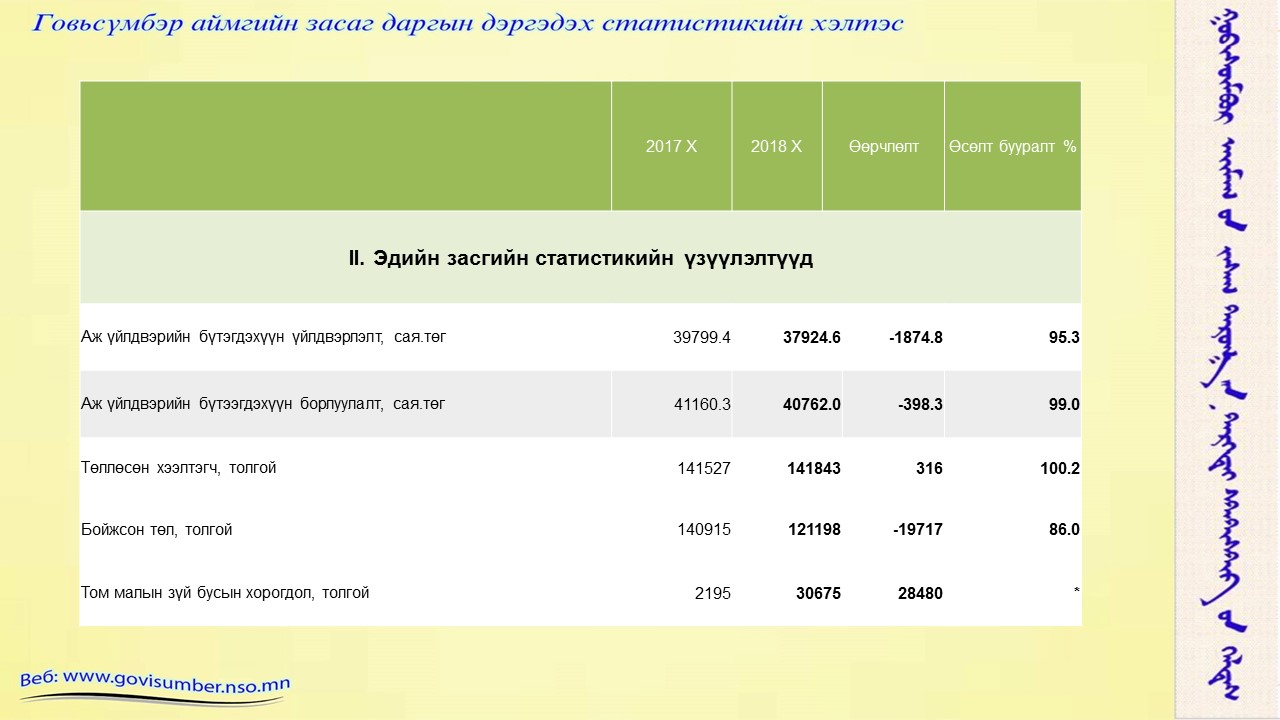
Task: Click the Аж үйлдвэрийн бүтэгдэхүүн үйлдвэрлэлт row label
Action: tap(263, 337)
